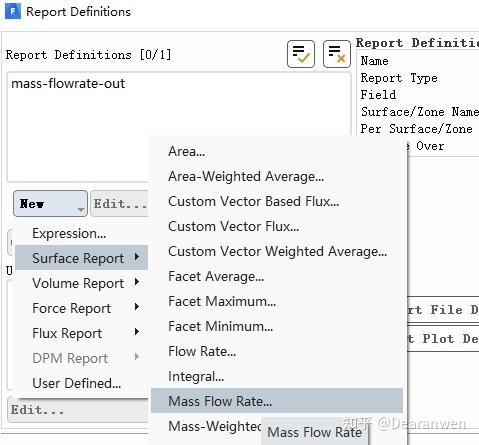The width and height of the screenshot is (479, 445).
Task: Click the Name property label
Action: (x=374, y=61)
